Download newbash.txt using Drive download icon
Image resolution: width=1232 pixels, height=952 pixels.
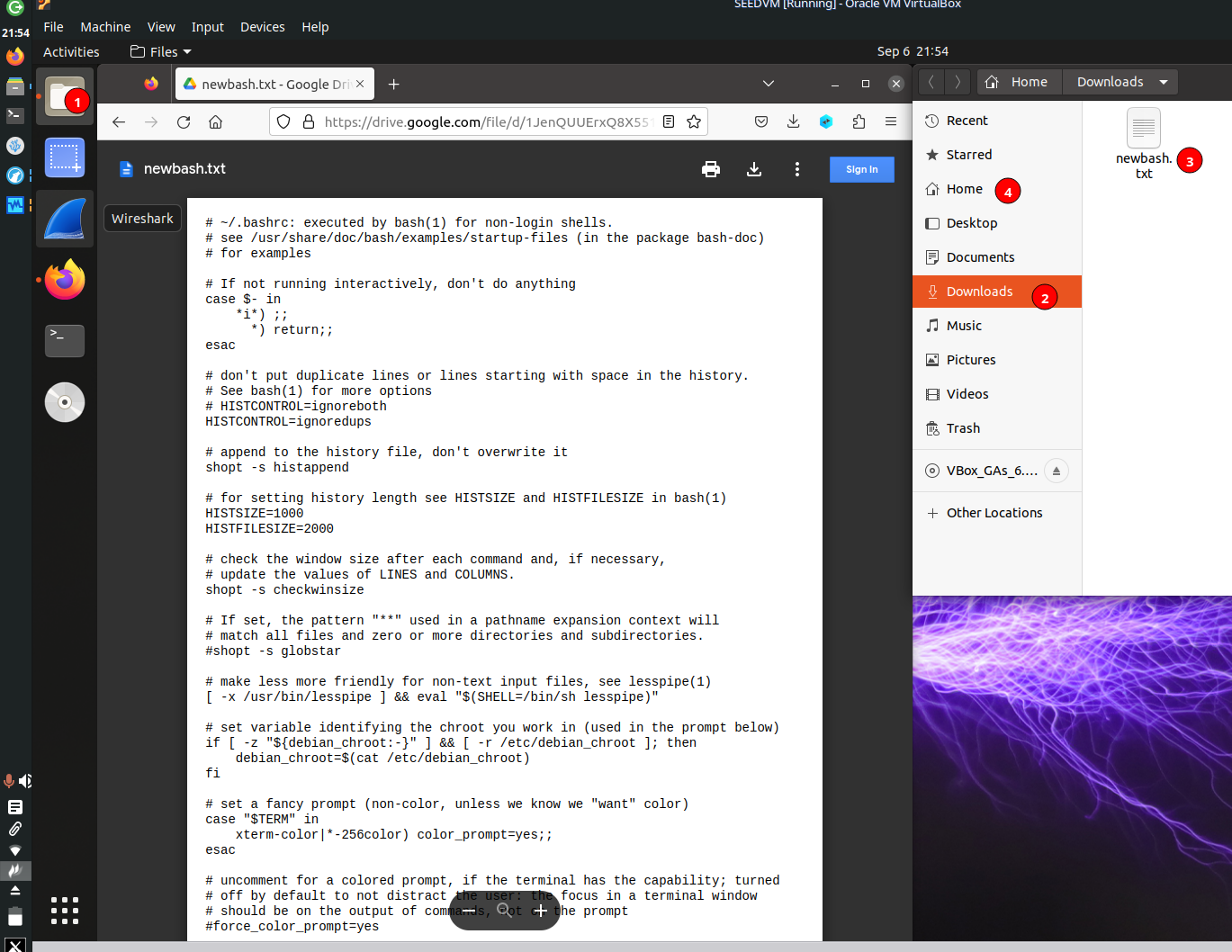point(754,169)
